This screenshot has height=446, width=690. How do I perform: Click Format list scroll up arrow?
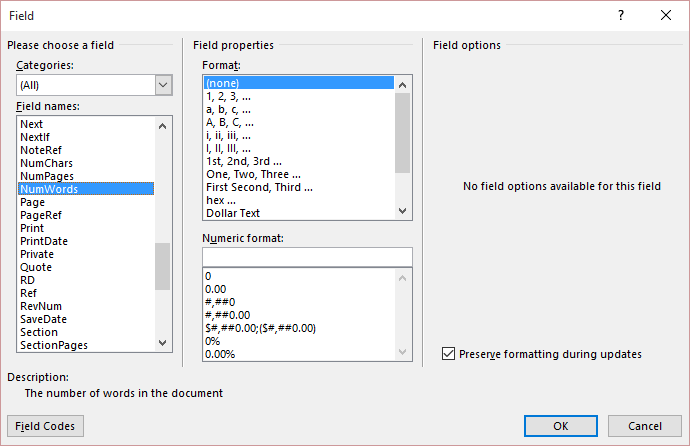tap(402, 84)
